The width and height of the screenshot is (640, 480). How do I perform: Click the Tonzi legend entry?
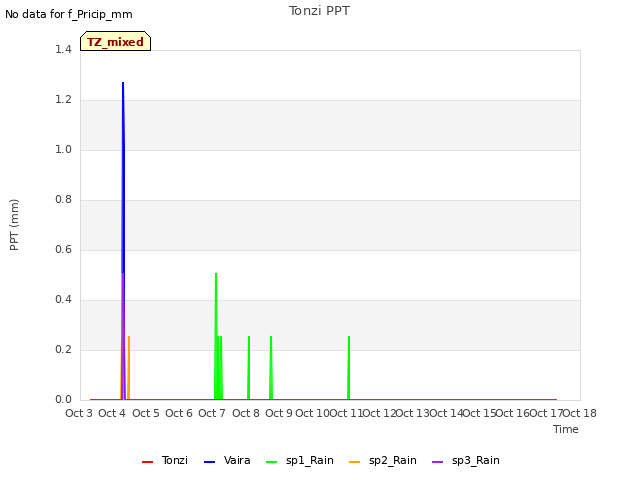tap(165, 461)
